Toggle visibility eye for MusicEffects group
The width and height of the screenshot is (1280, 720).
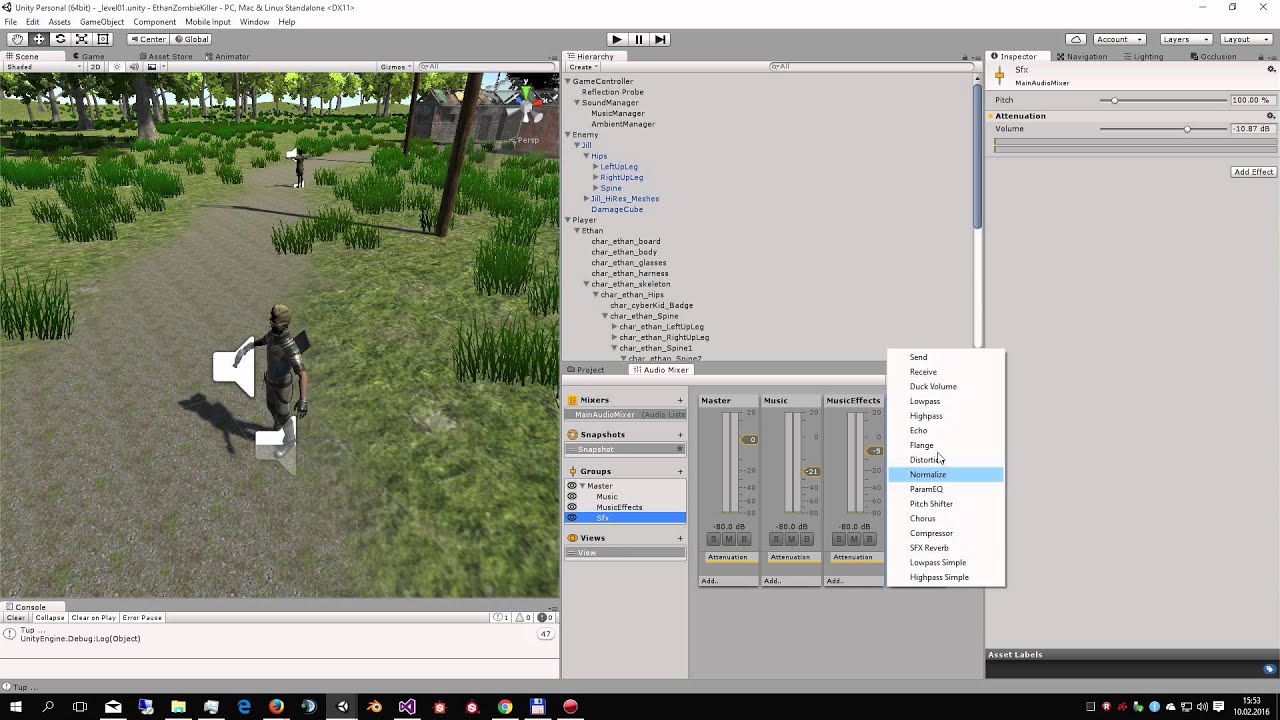[x=572, y=507]
